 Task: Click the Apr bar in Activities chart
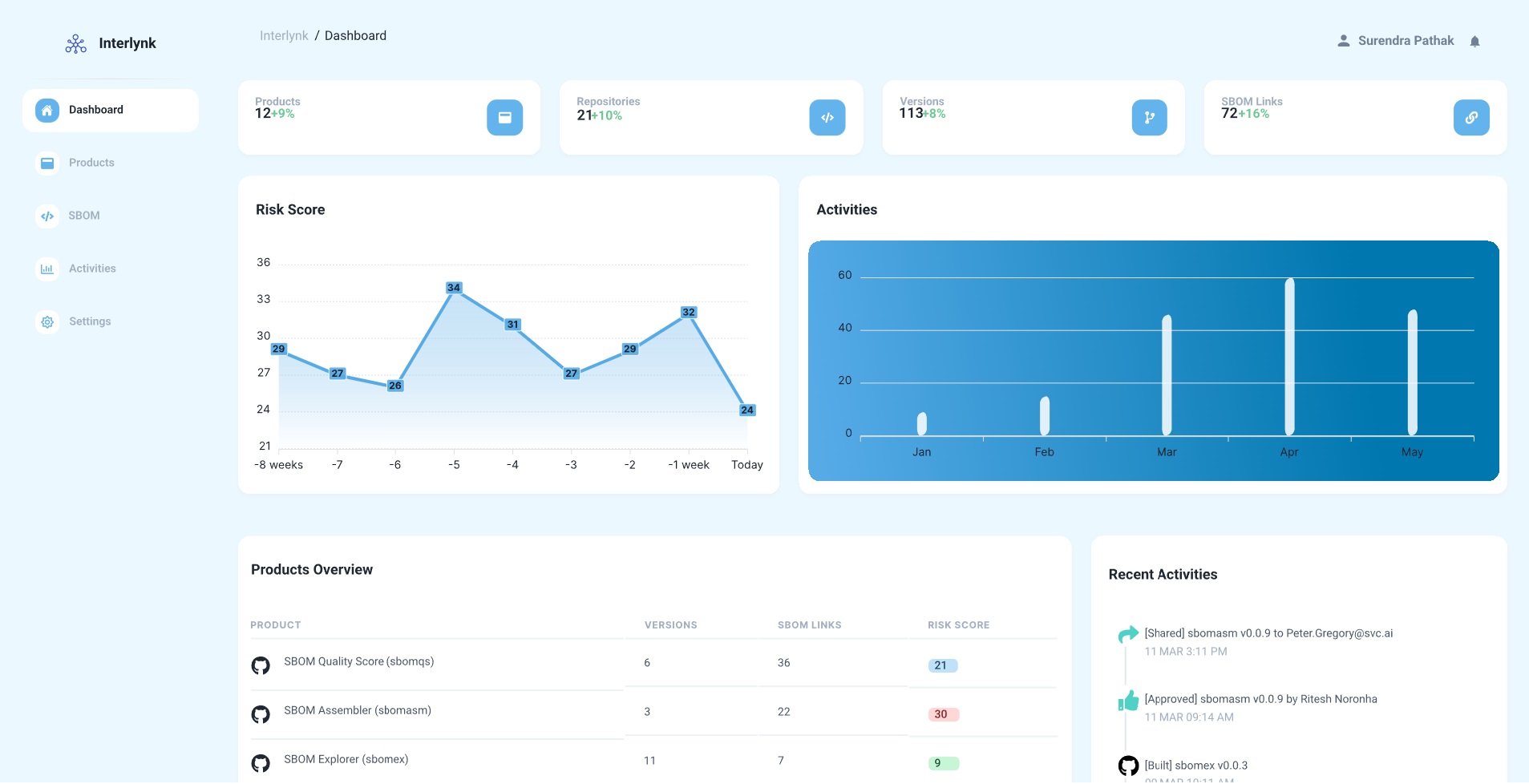pos(1289,357)
